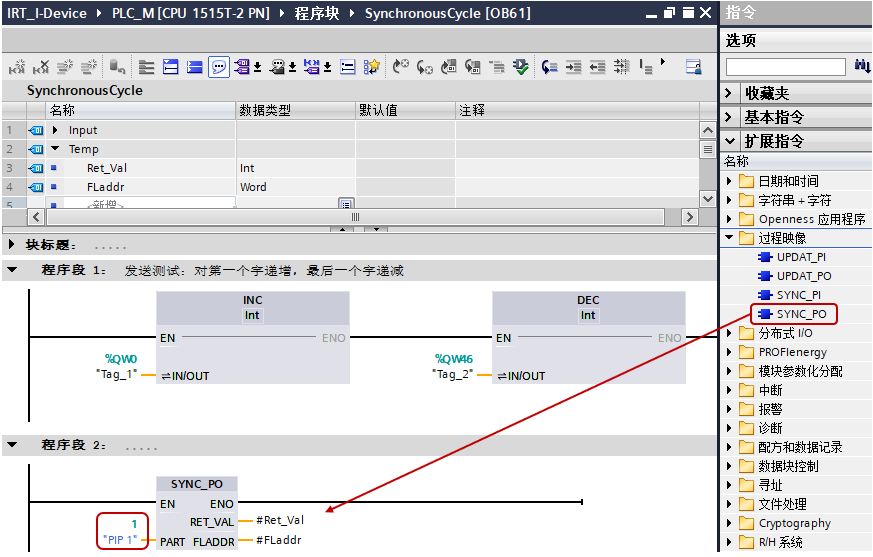
Task: Click horizontal scrollbar left arrow
Action: 36,217
